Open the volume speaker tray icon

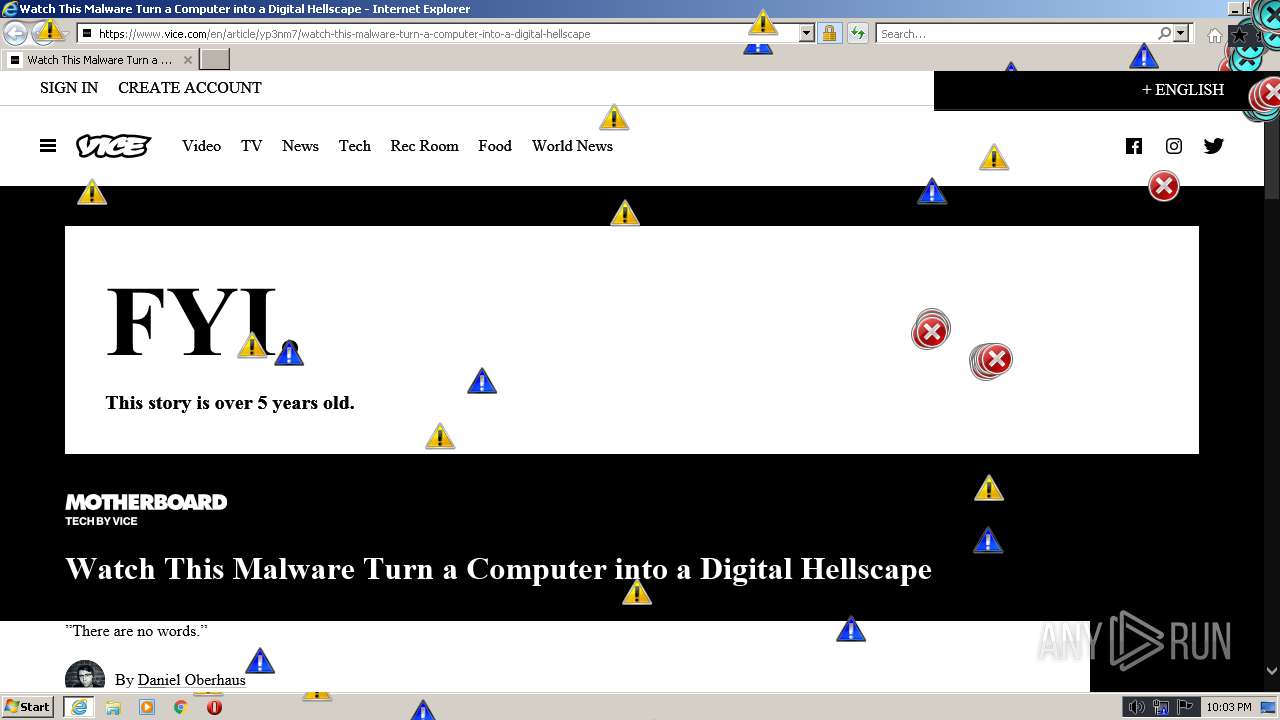(1136, 707)
